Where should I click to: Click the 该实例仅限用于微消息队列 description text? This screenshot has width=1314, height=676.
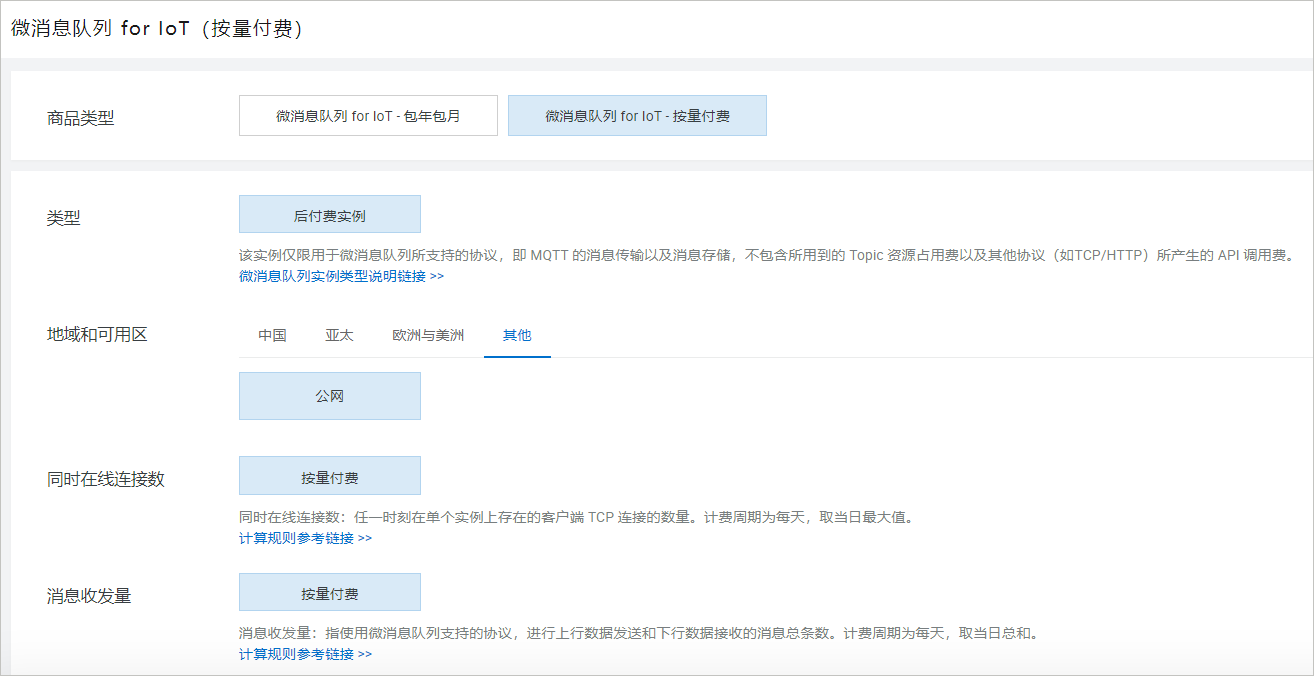coord(767,255)
